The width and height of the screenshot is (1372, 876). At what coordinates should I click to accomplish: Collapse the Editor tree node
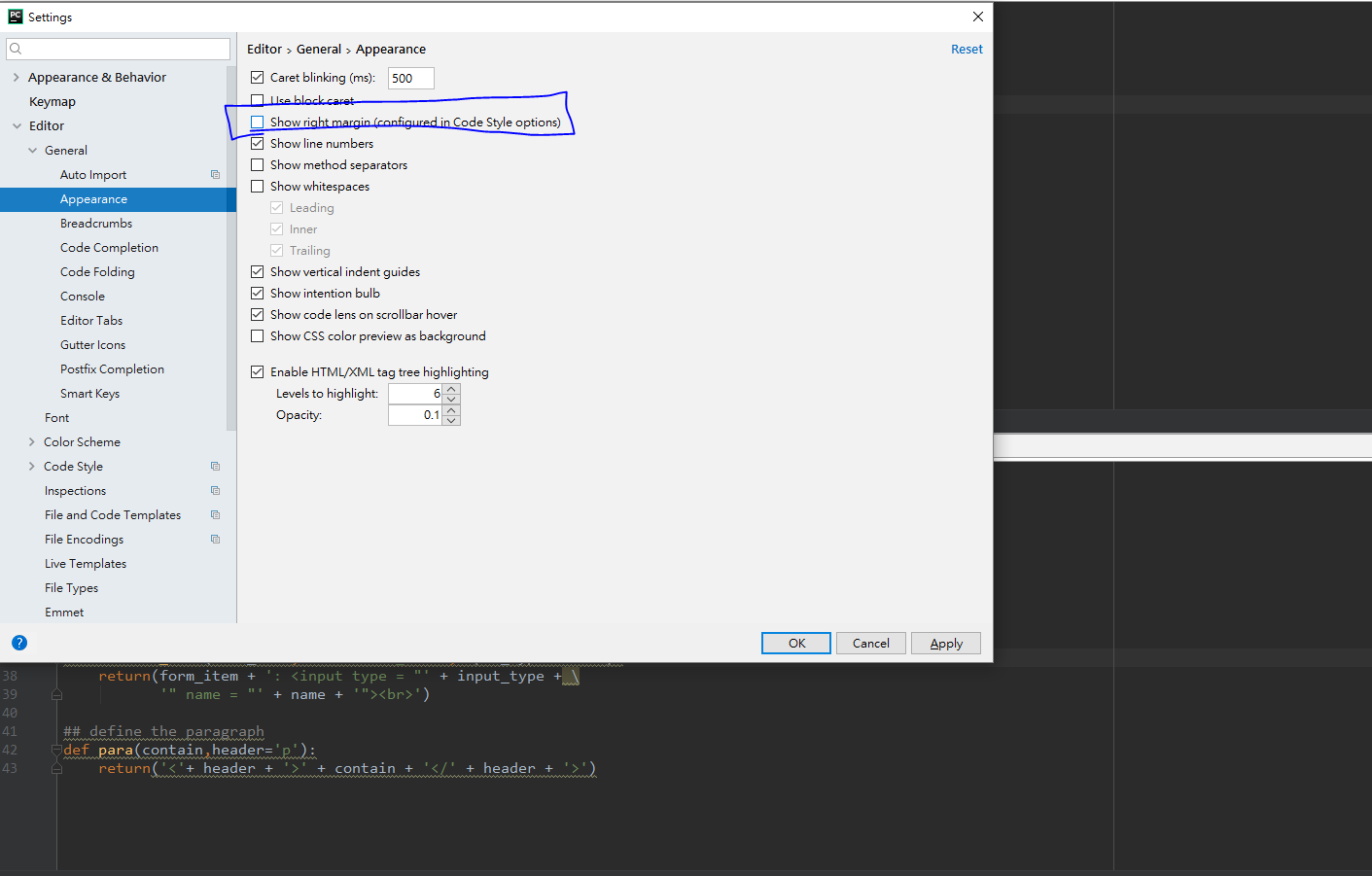point(17,126)
